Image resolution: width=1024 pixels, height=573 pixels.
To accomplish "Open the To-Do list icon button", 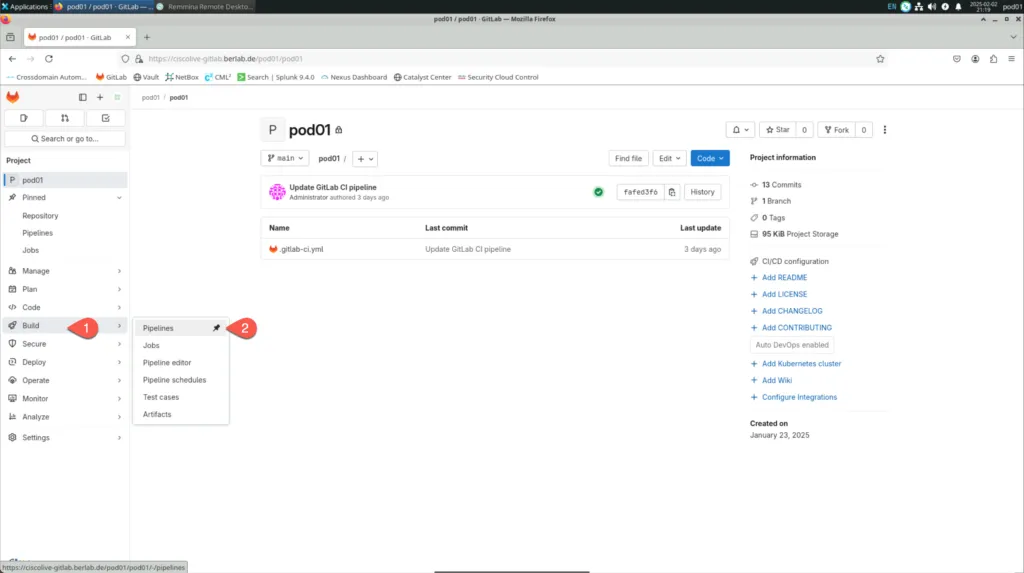I will 106,118.
